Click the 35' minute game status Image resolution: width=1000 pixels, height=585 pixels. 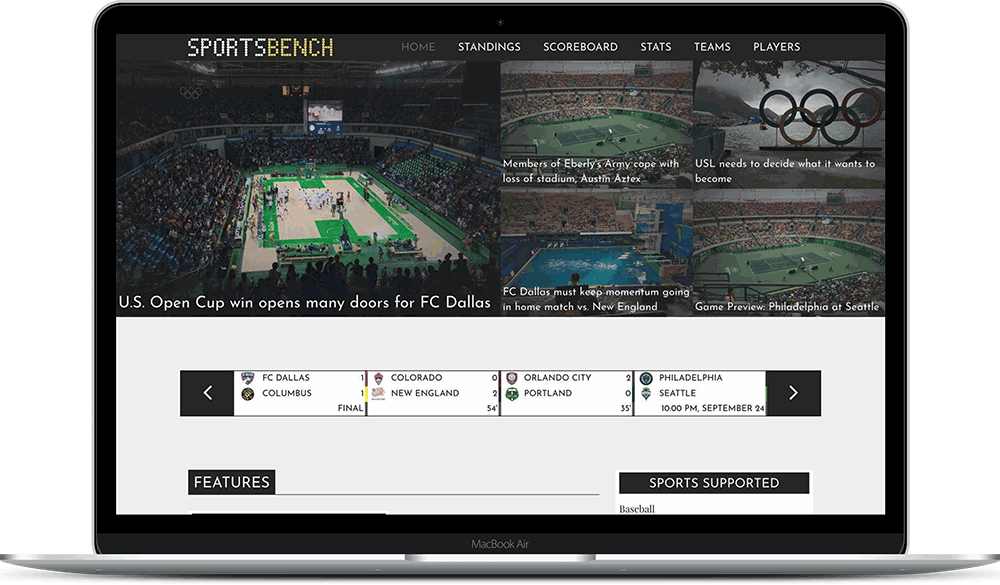click(x=626, y=408)
